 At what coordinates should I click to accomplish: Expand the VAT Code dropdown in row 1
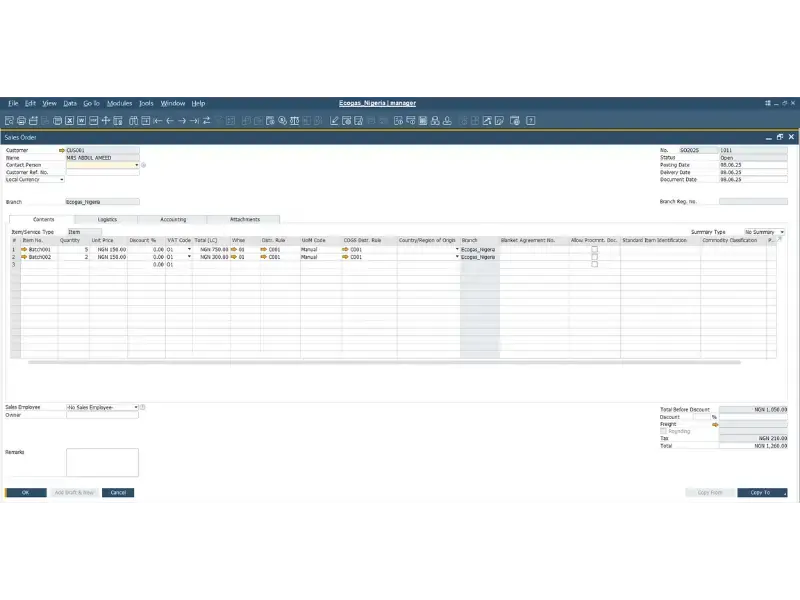pyautogui.click(x=189, y=247)
